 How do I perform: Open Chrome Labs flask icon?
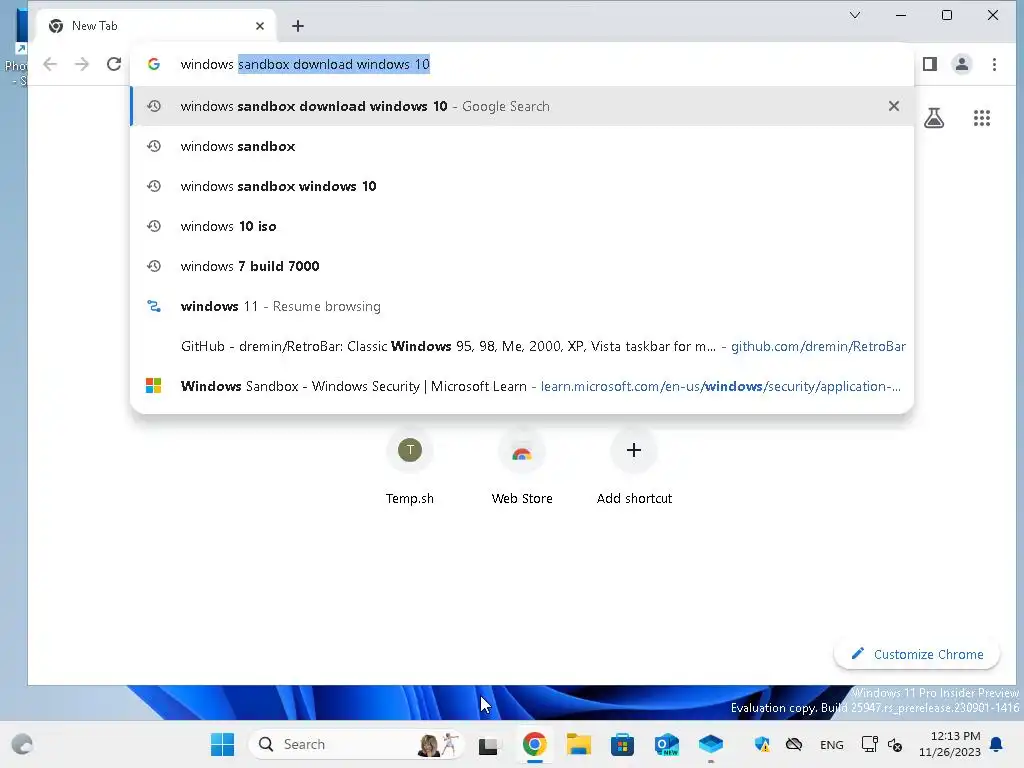(x=934, y=118)
